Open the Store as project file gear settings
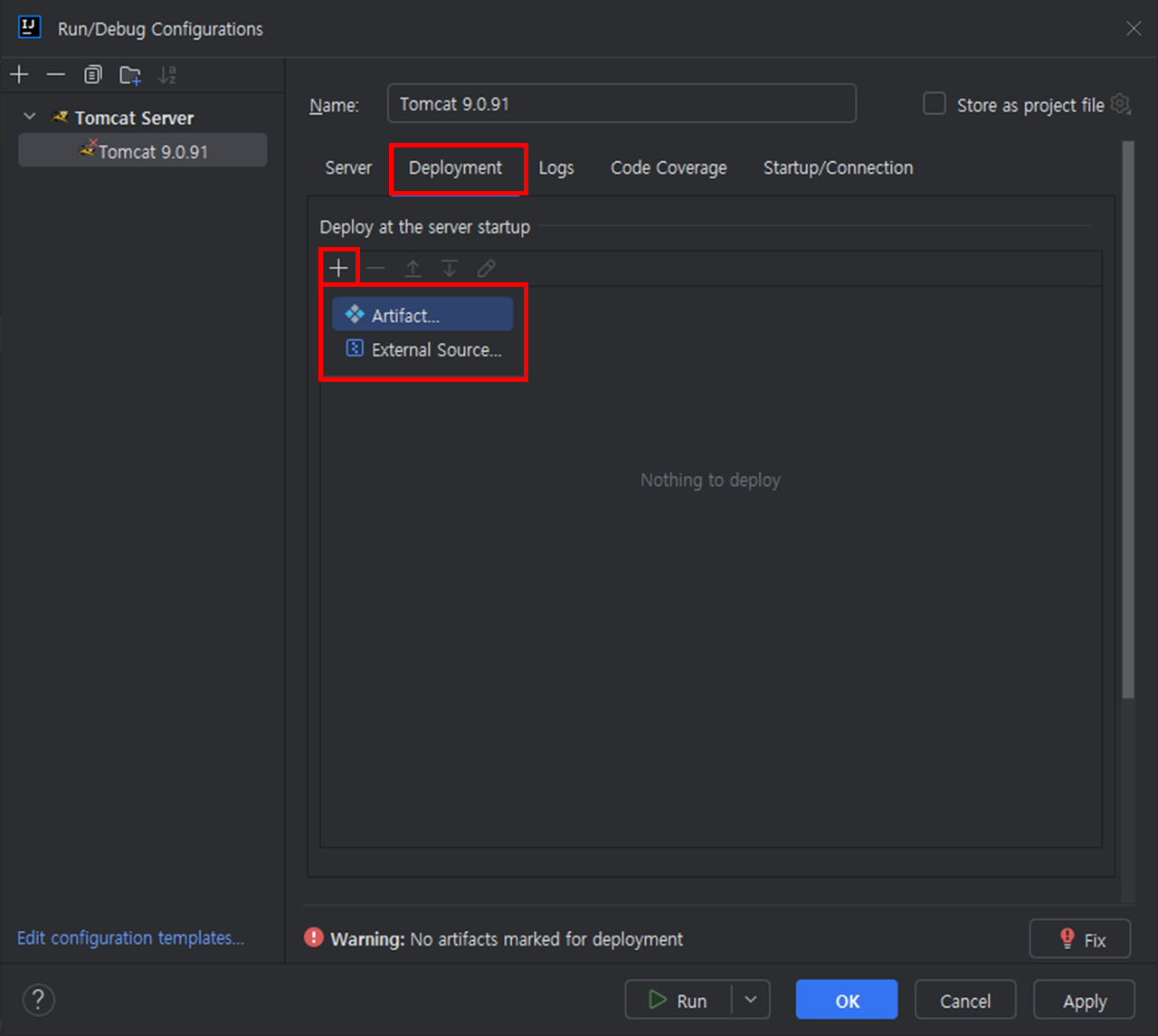This screenshot has width=1158, height=1036. (1120, 104)
